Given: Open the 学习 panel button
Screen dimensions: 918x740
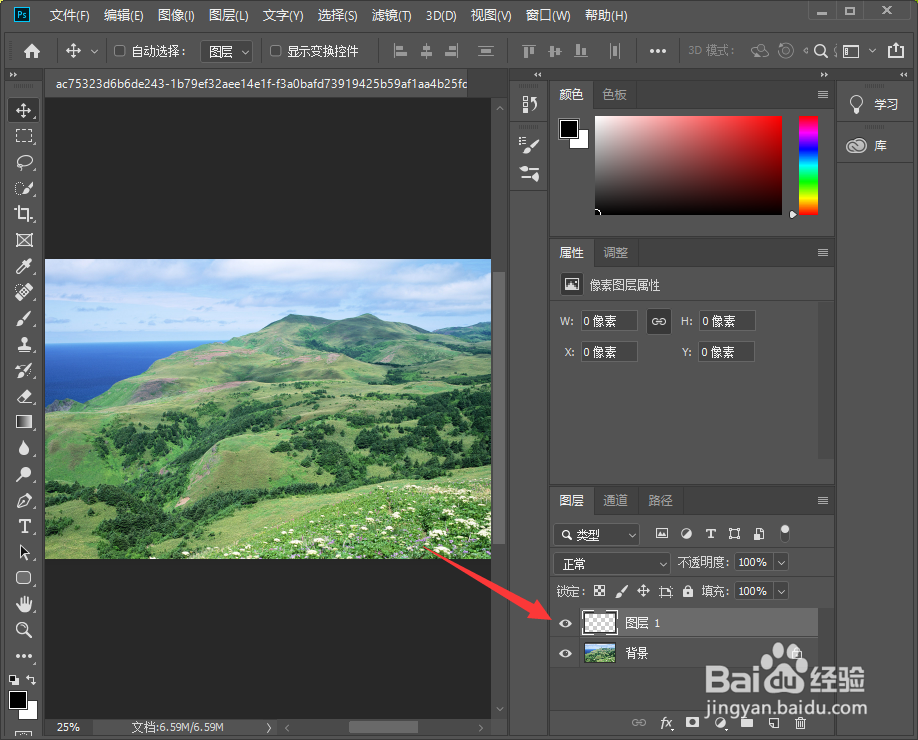Looking at the screenshot, I should pyautogui.click(x=874, y=104).
